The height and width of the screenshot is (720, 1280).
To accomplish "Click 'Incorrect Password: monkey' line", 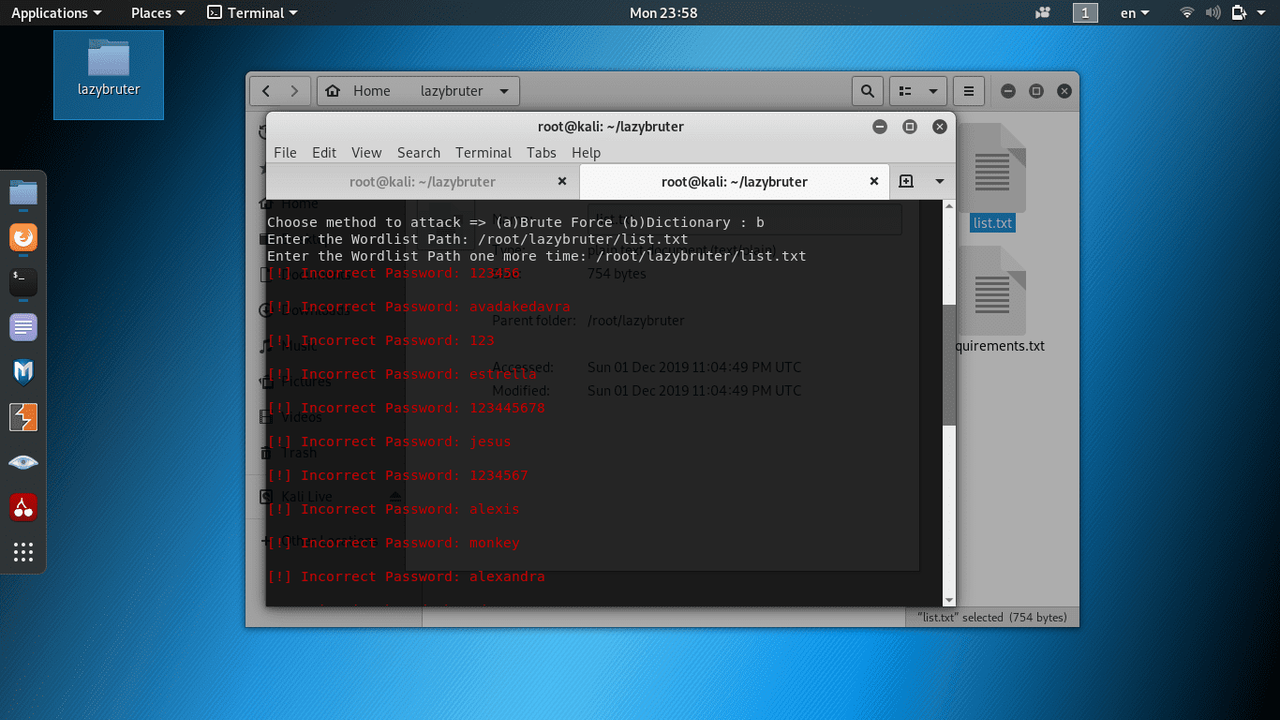I will [393, 542].
